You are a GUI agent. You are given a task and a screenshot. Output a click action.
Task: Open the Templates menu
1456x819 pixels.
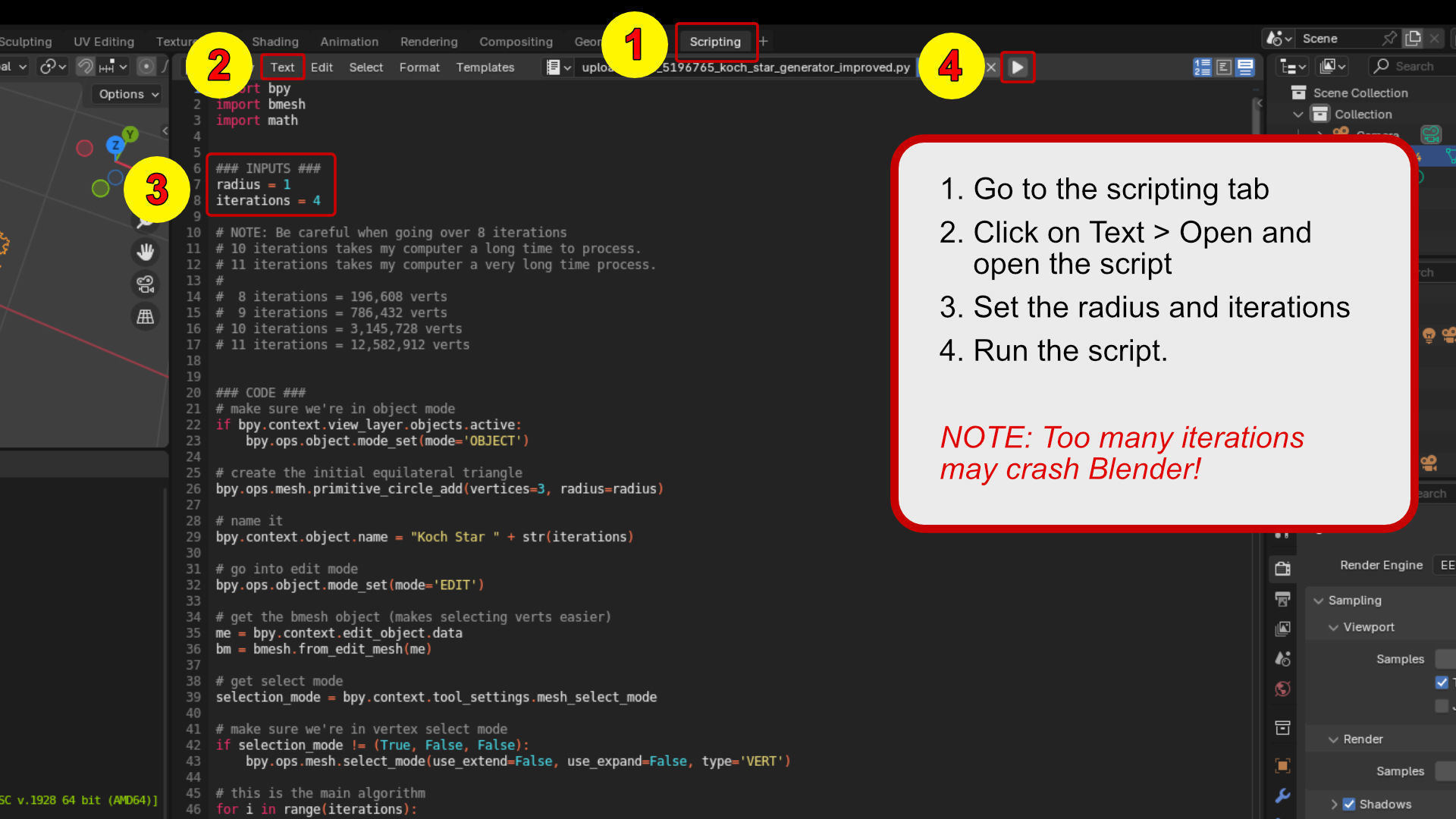pos(485,67)
